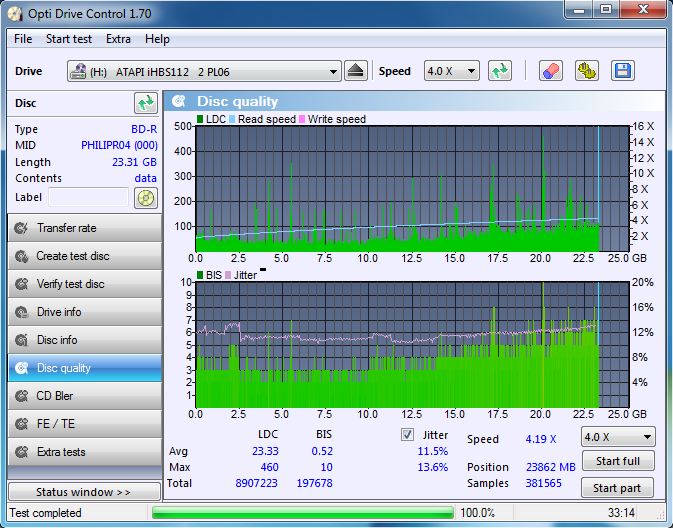Click the disc label icon beside Label field
The width and height of the screenshot is (673, 528).
coord(146,198)
